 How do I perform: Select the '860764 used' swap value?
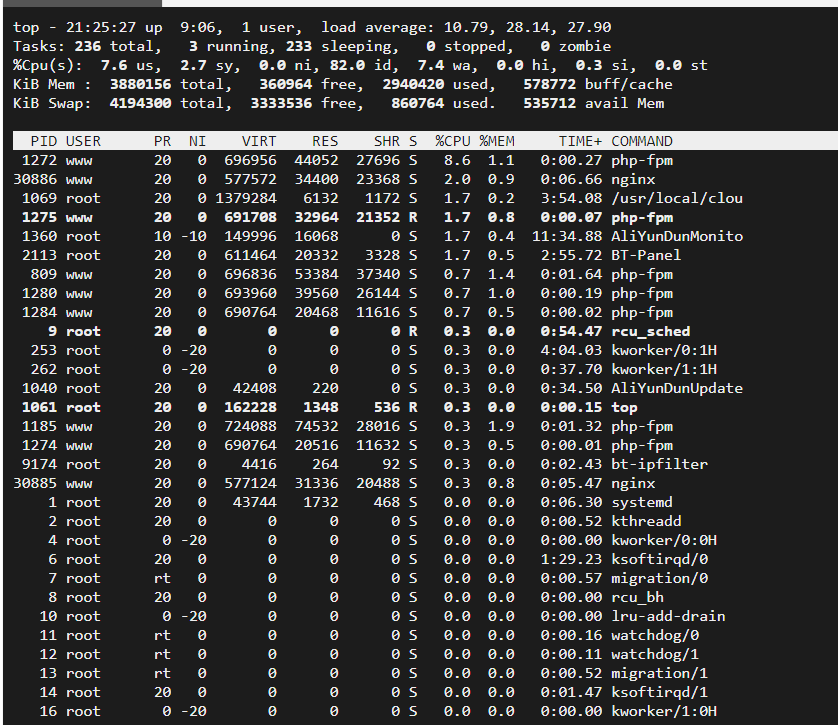coord(439,103)
